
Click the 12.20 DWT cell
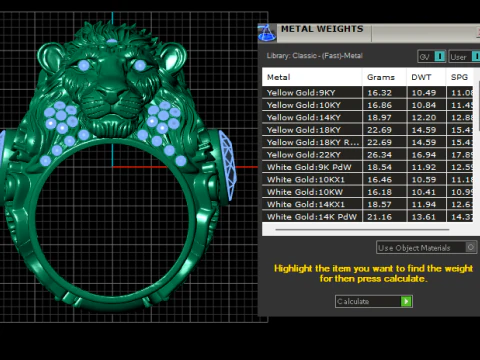pyautogui.click(x=426, y=117)
